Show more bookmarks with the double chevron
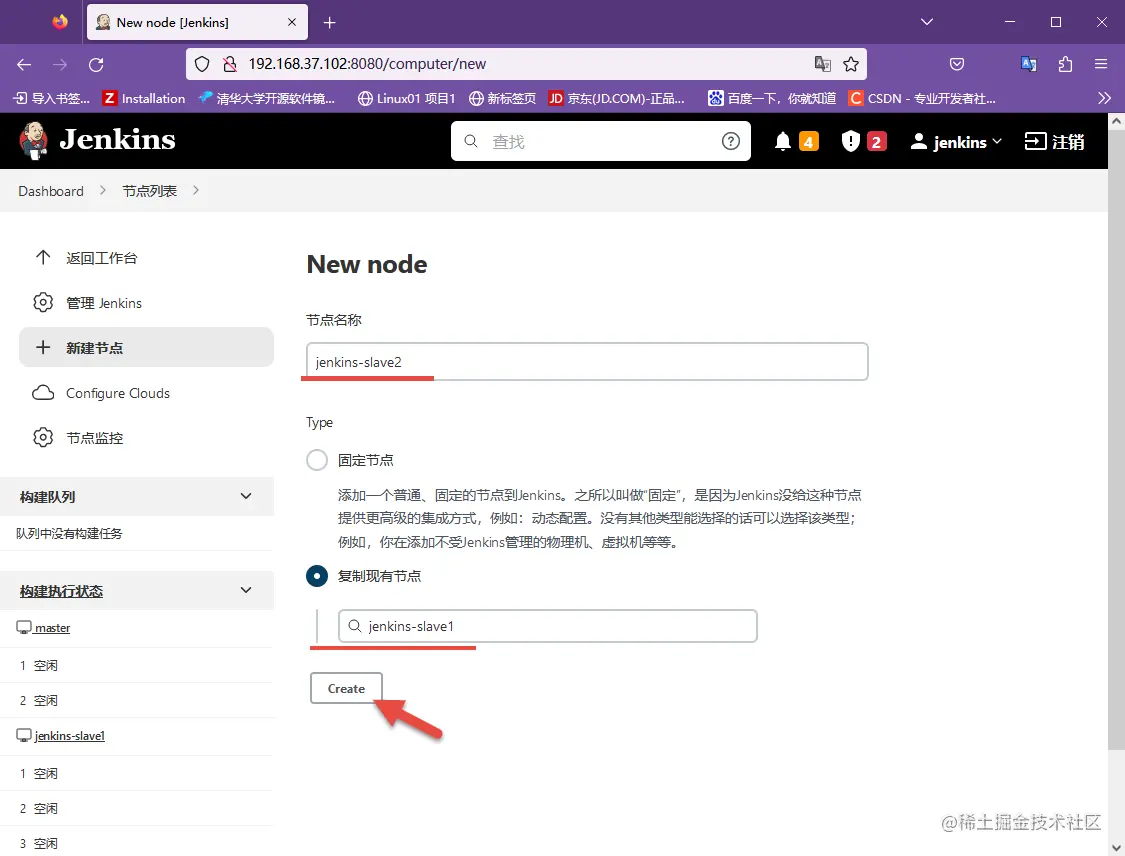1125x856 pixels. coord(1104,98)
